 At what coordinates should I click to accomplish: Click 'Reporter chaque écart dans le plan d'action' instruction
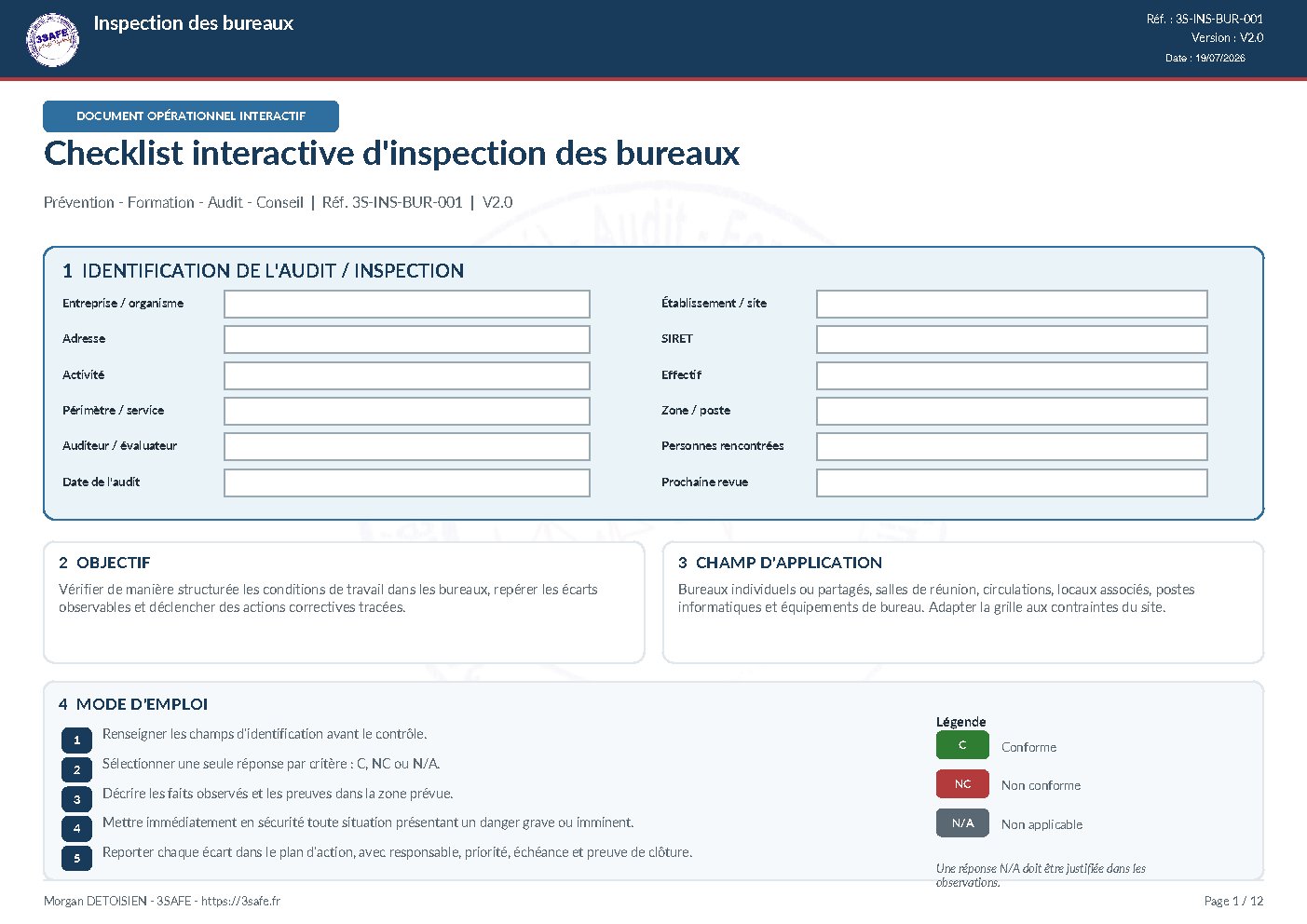point(397,852)
